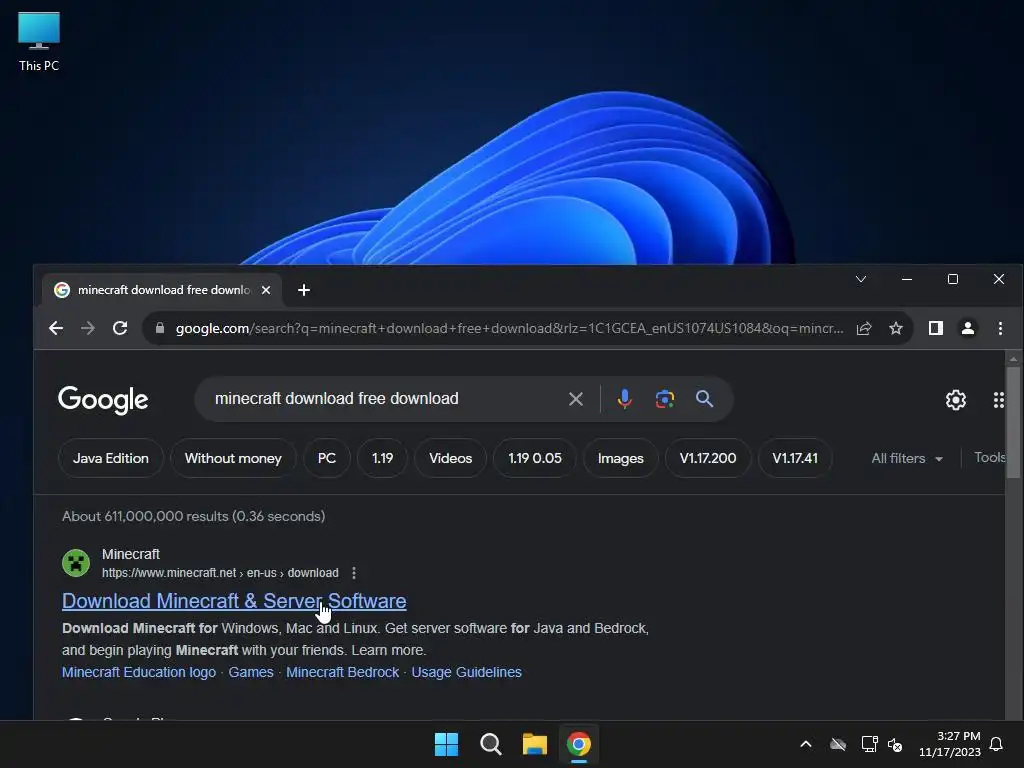Click the Minecraft creeper favicon
The image size is (1024, 768).
coord(76,563)
